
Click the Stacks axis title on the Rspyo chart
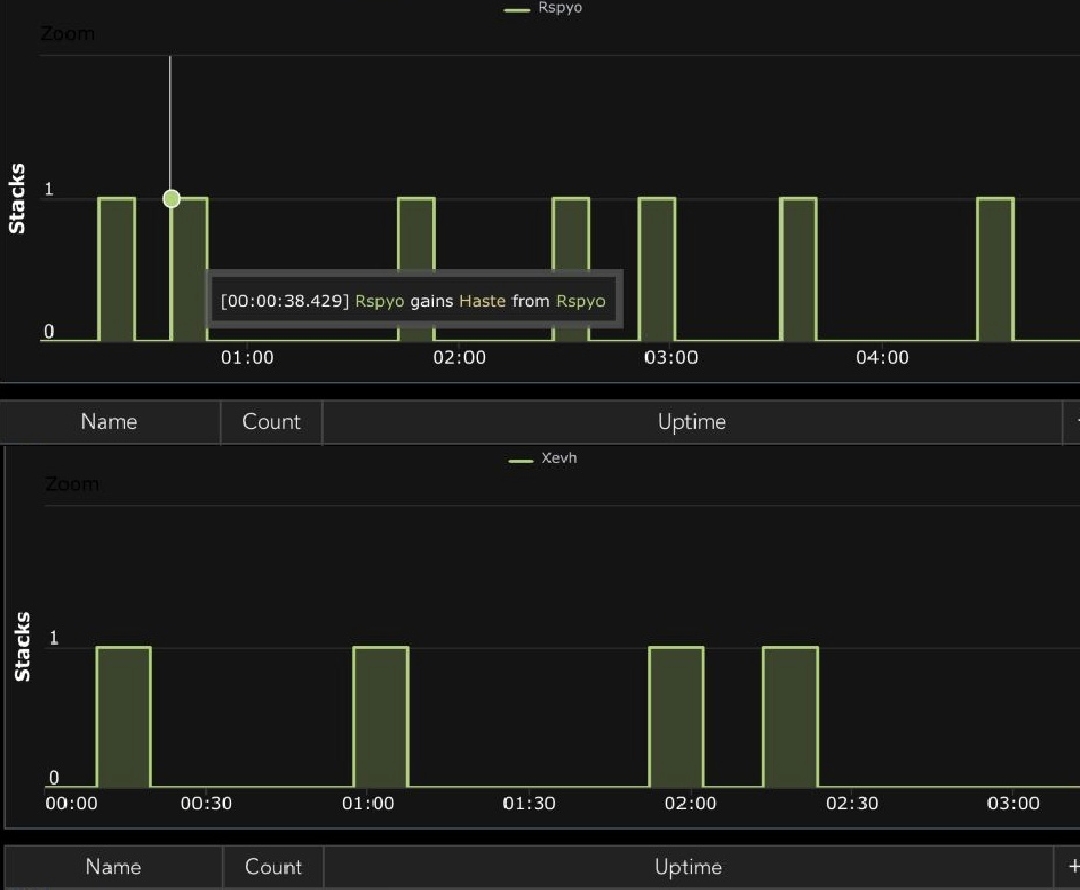click(x=17, y=198)
